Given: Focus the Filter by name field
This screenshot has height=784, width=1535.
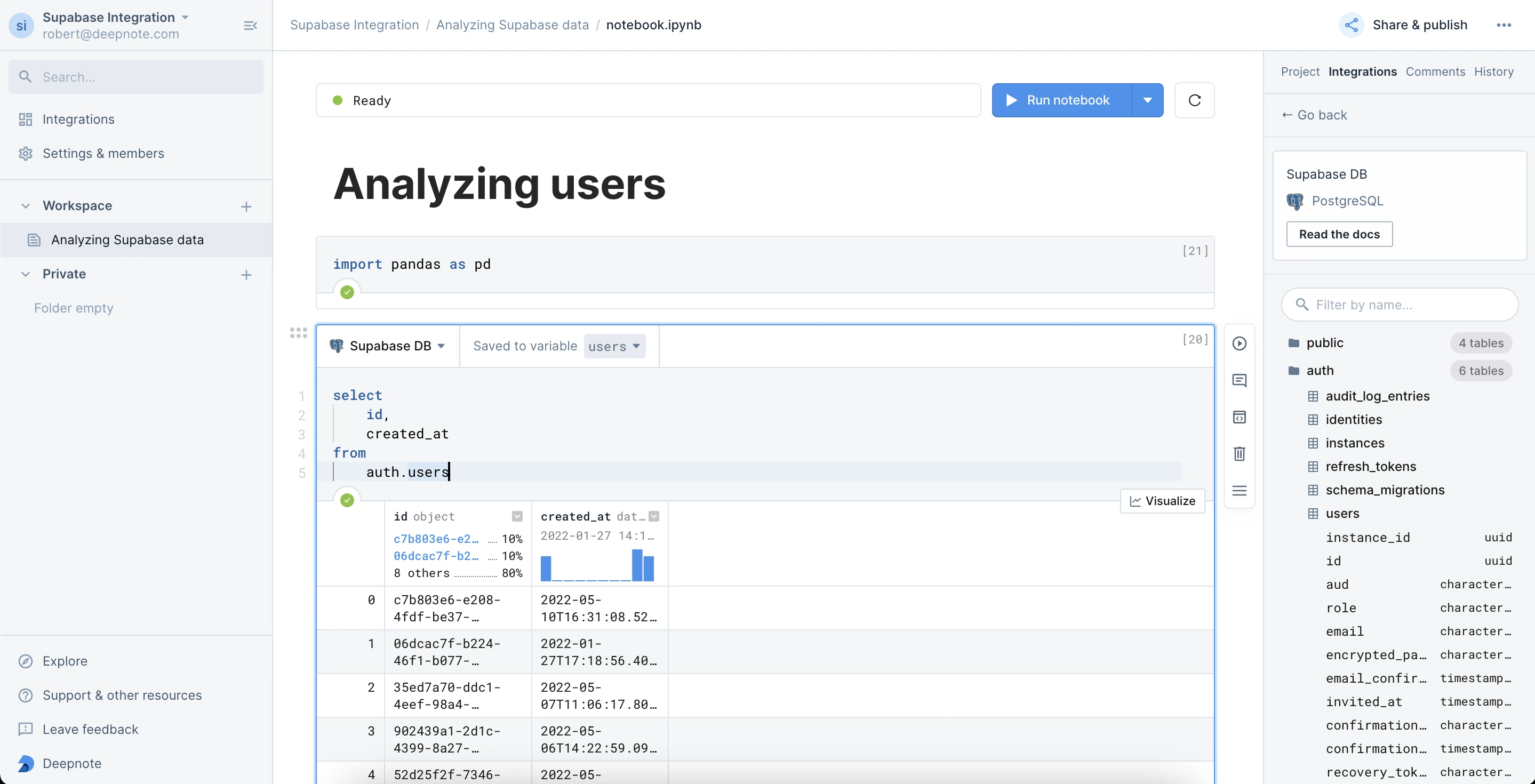Looking at the screenshot, I should [1399, 305].
